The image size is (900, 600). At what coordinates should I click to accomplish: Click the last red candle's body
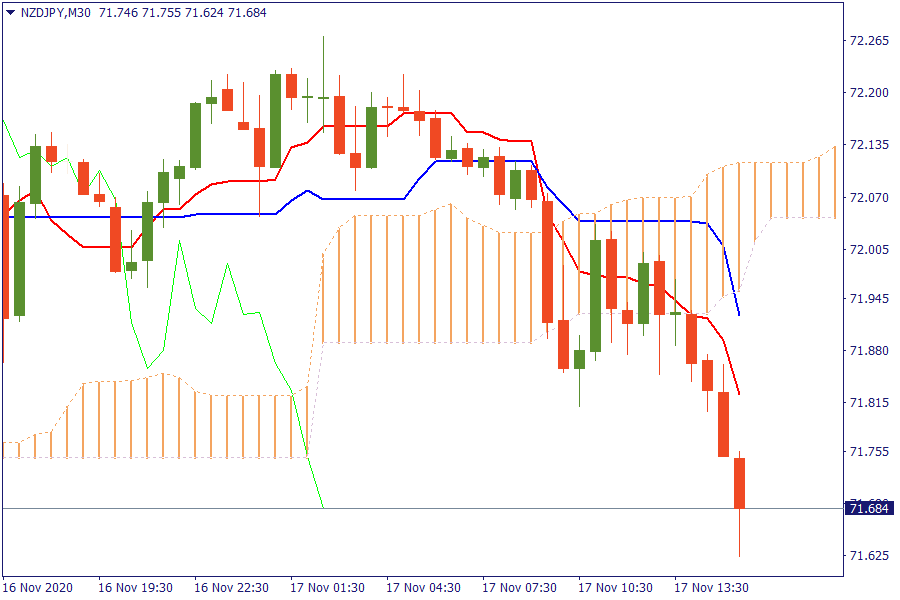point(740,482)
